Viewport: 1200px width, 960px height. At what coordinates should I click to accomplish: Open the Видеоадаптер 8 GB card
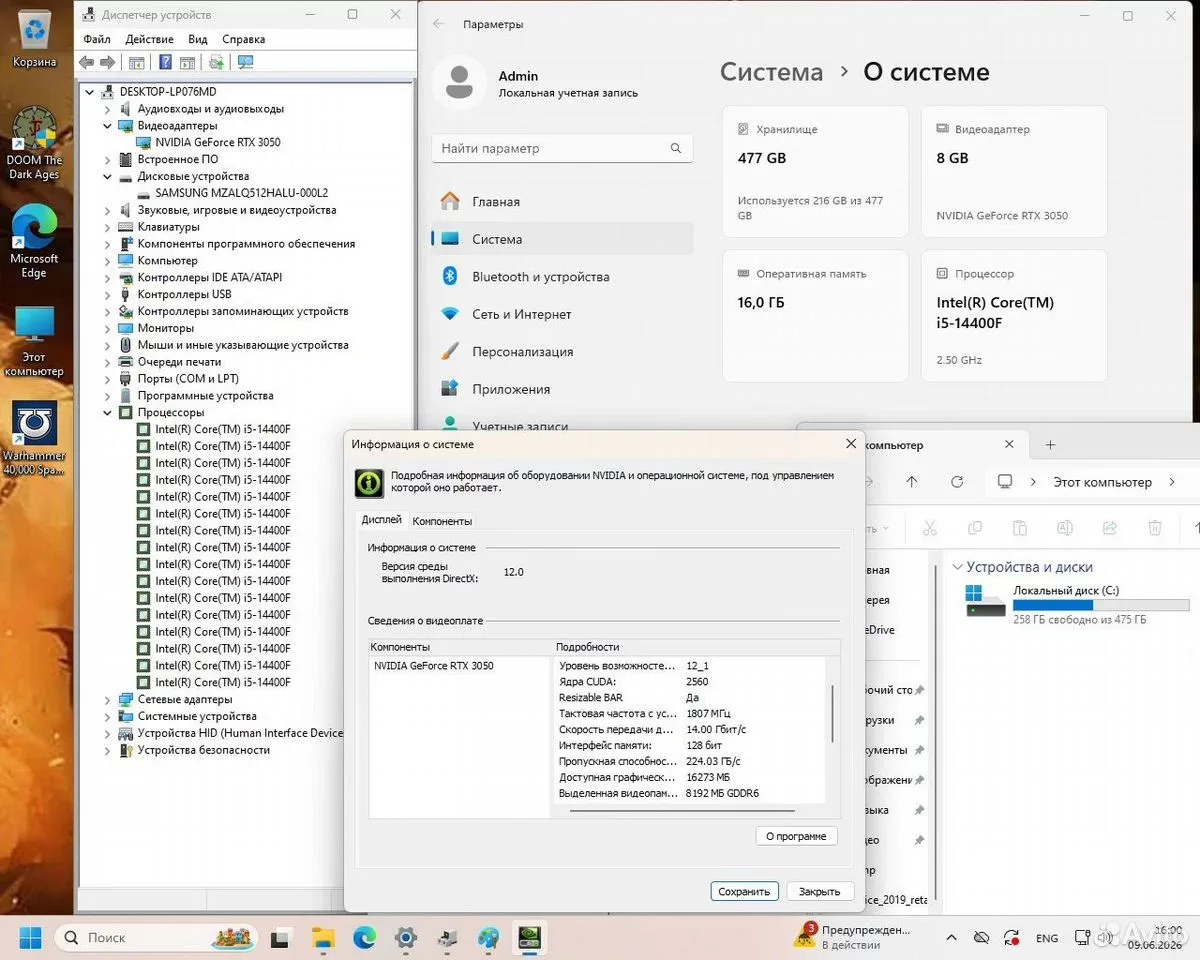(1014, 173)
